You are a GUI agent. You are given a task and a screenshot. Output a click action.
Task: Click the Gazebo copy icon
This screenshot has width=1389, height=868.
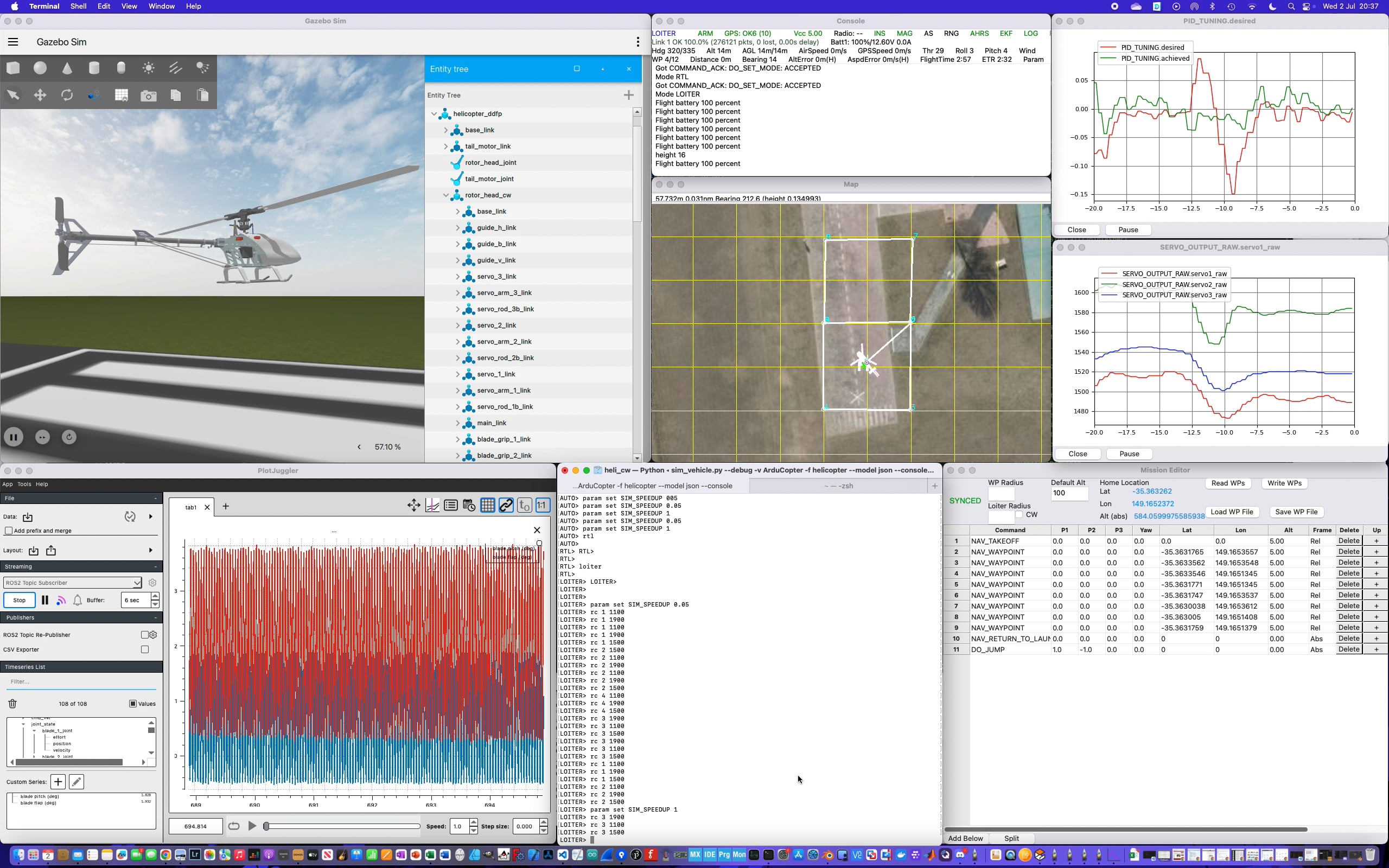176,95
